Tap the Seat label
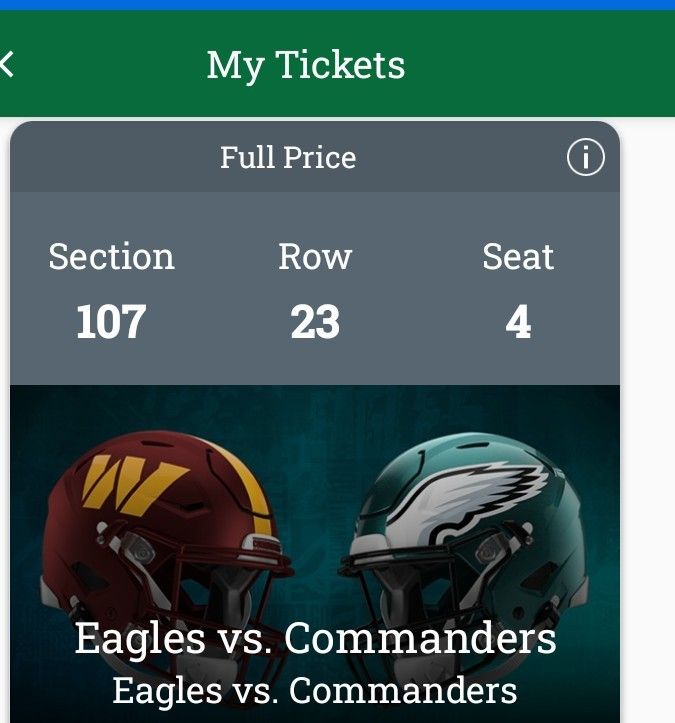The height and width of the screenshot is (723, 675). pos(518,257)
